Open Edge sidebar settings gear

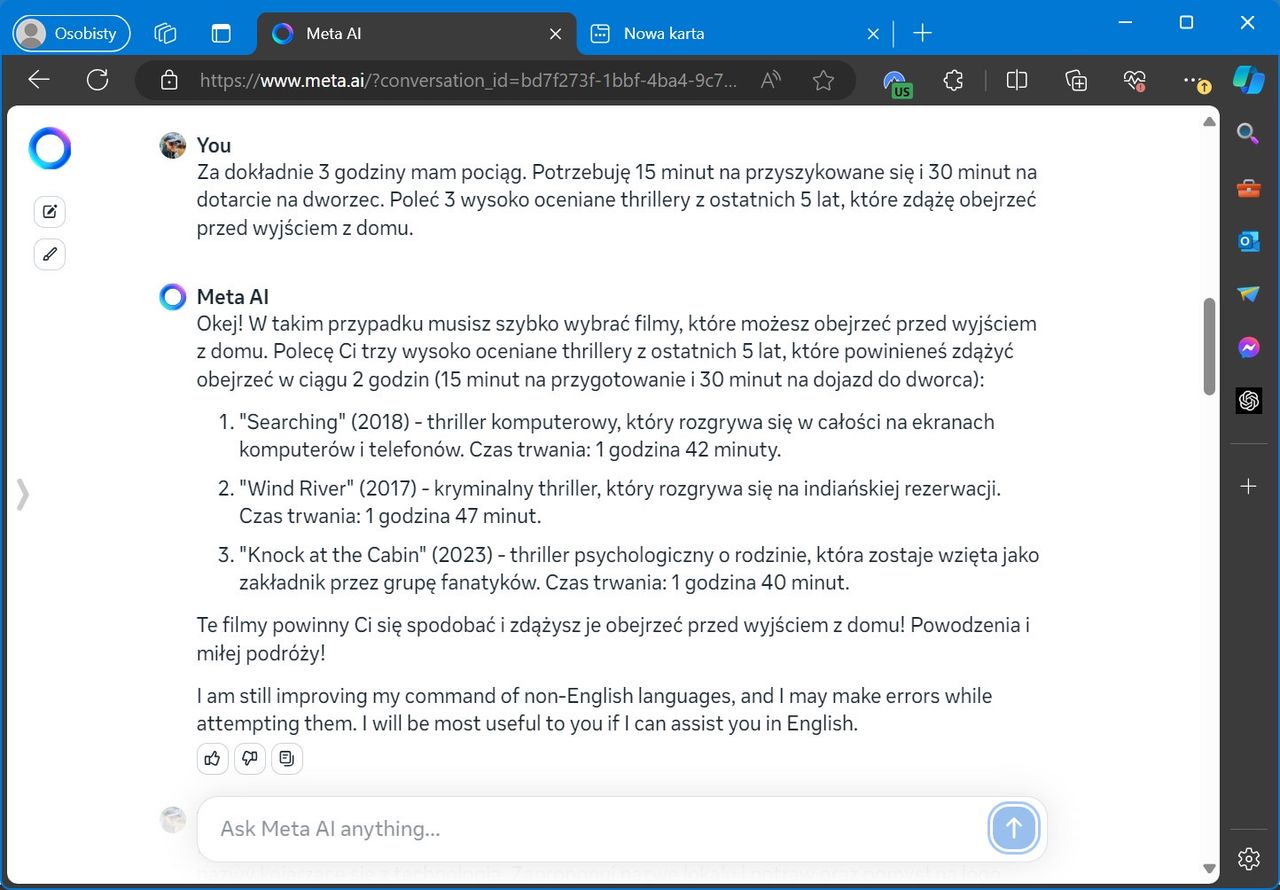coord(1248,858)
